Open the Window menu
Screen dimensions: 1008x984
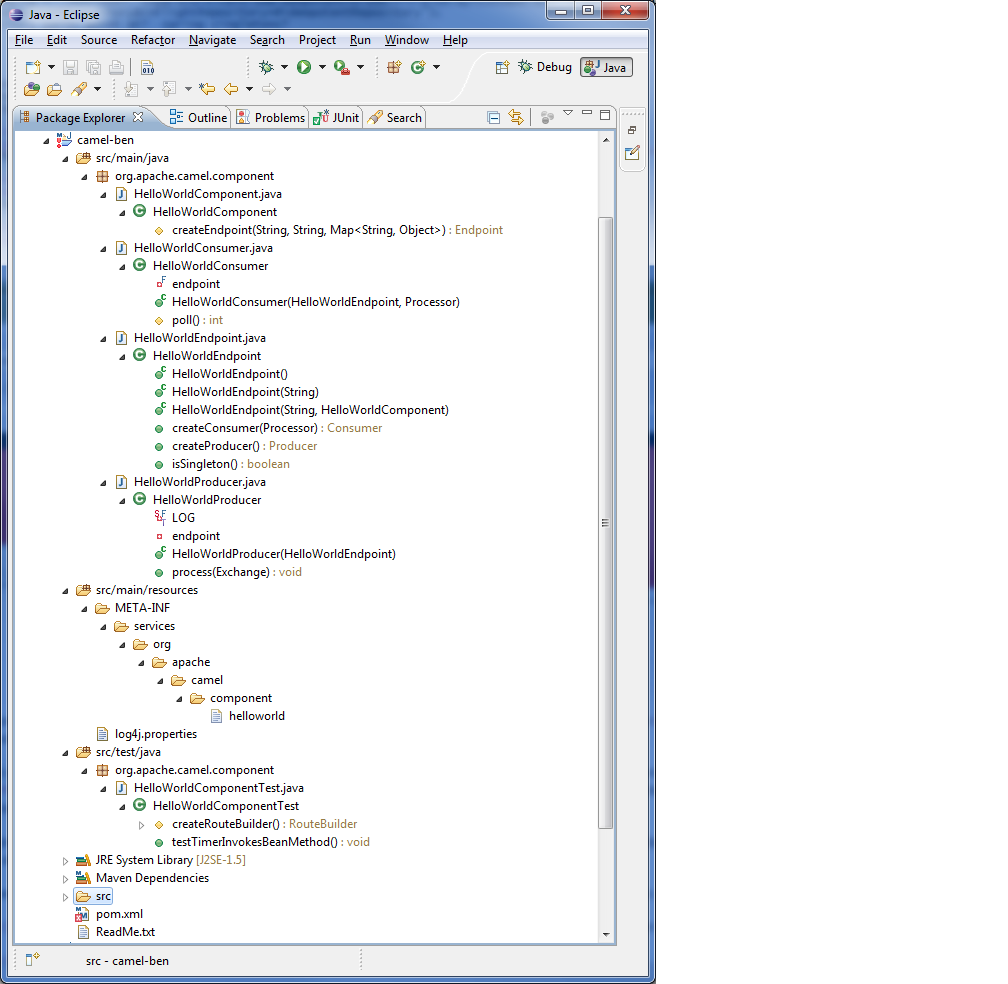pyautogui.click(x=407, y=40)
